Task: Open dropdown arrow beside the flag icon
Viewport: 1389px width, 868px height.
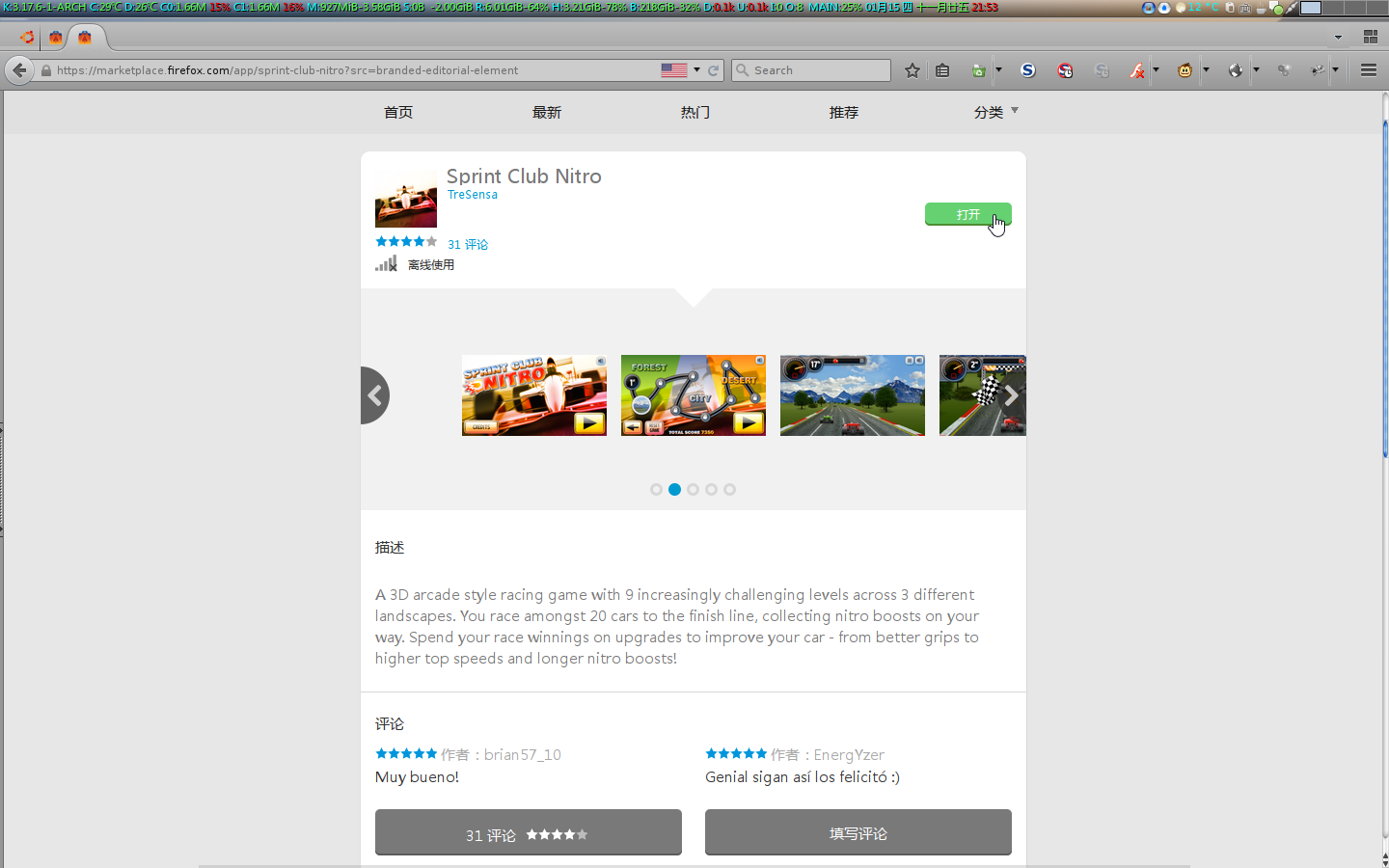Action: pos(696,70)
